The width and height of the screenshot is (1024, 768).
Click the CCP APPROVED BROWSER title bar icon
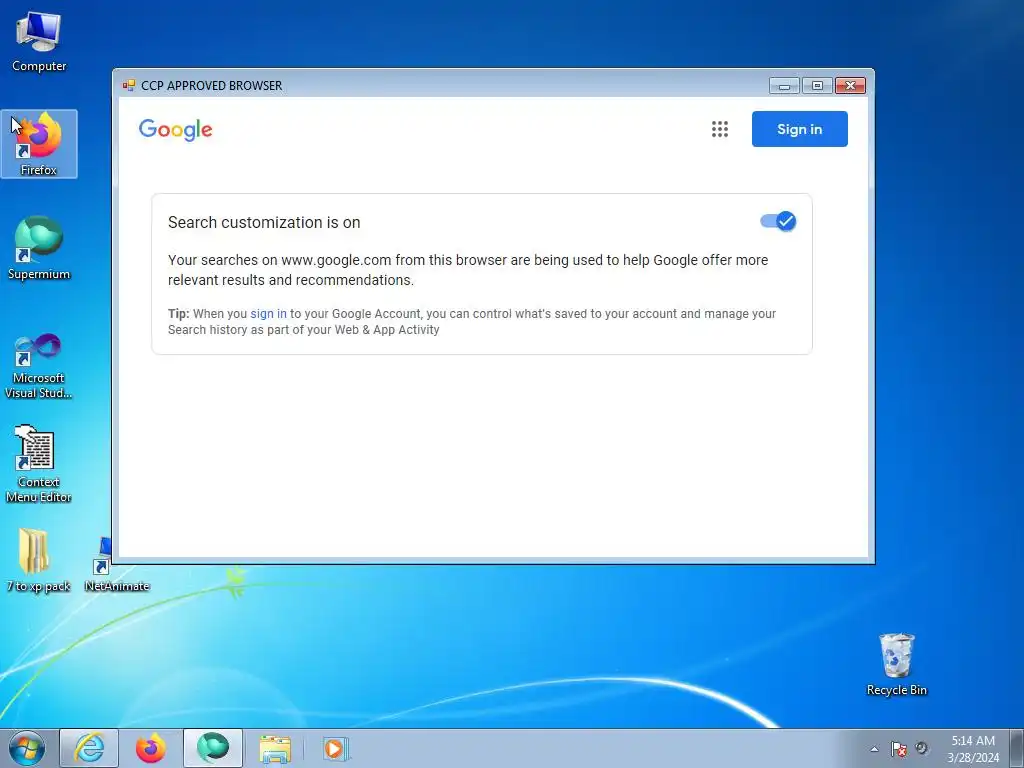pyautogui.click(x=129, y=86)
